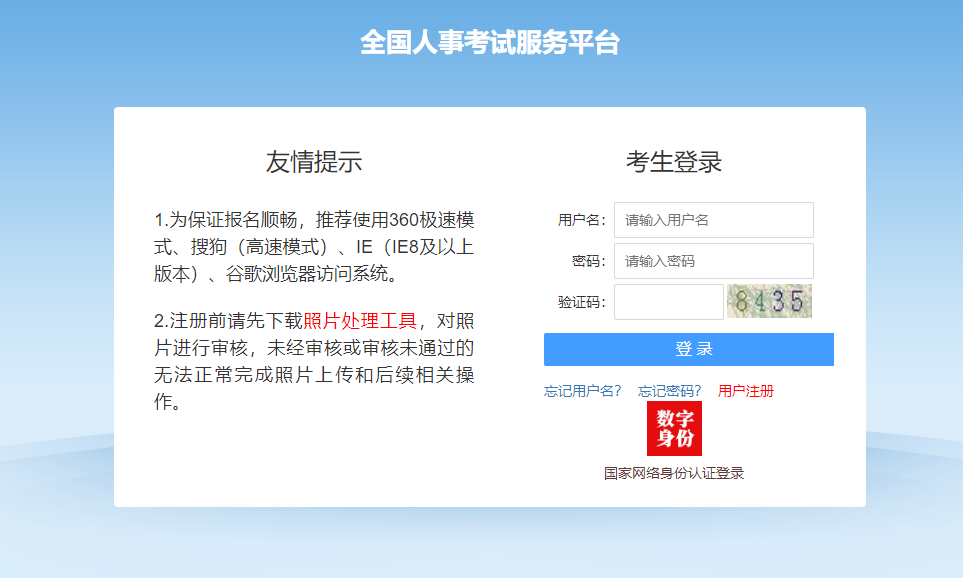Click the 请输入密码 password input field
This screenshot has height=578, width=963.
[713, 261]
